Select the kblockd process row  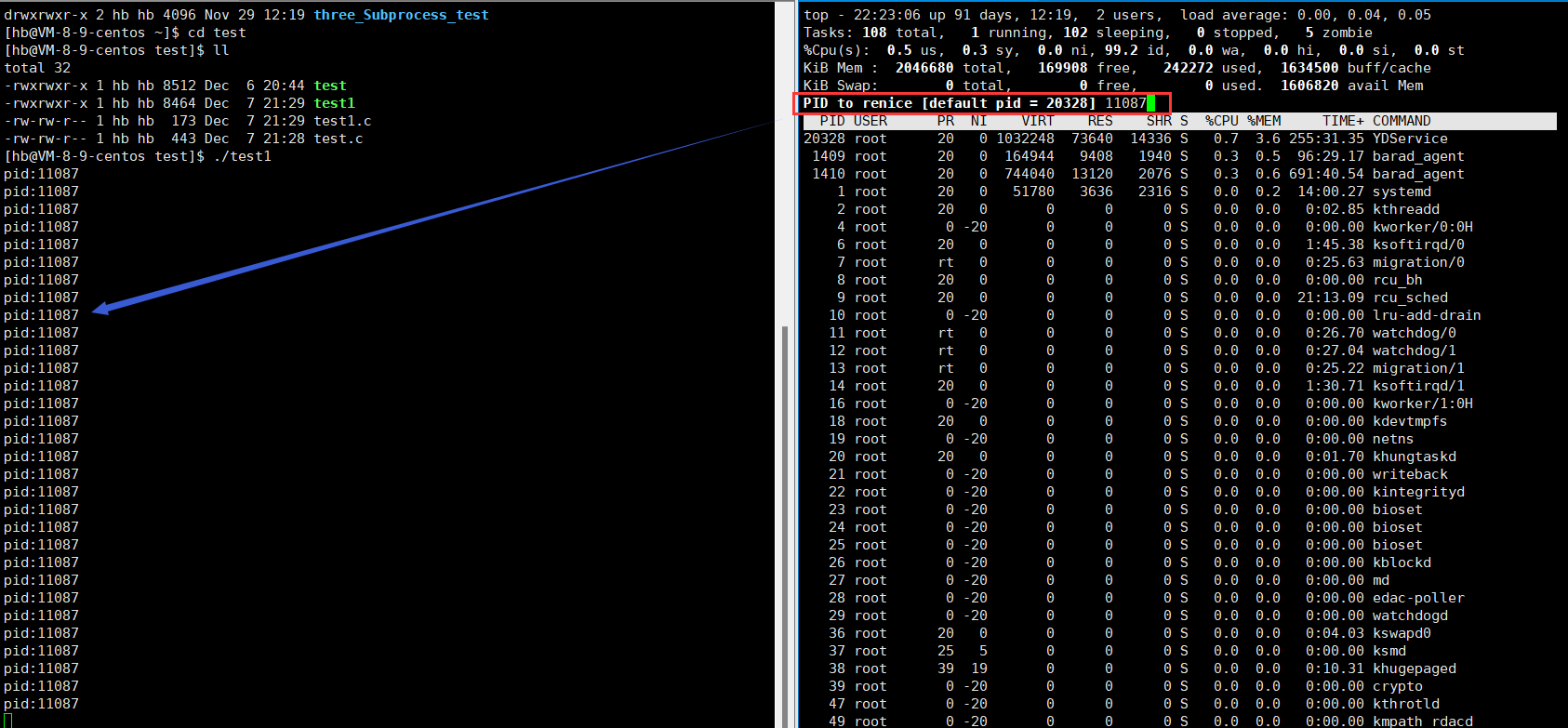pyautogui.click(x=1179, y=563)
